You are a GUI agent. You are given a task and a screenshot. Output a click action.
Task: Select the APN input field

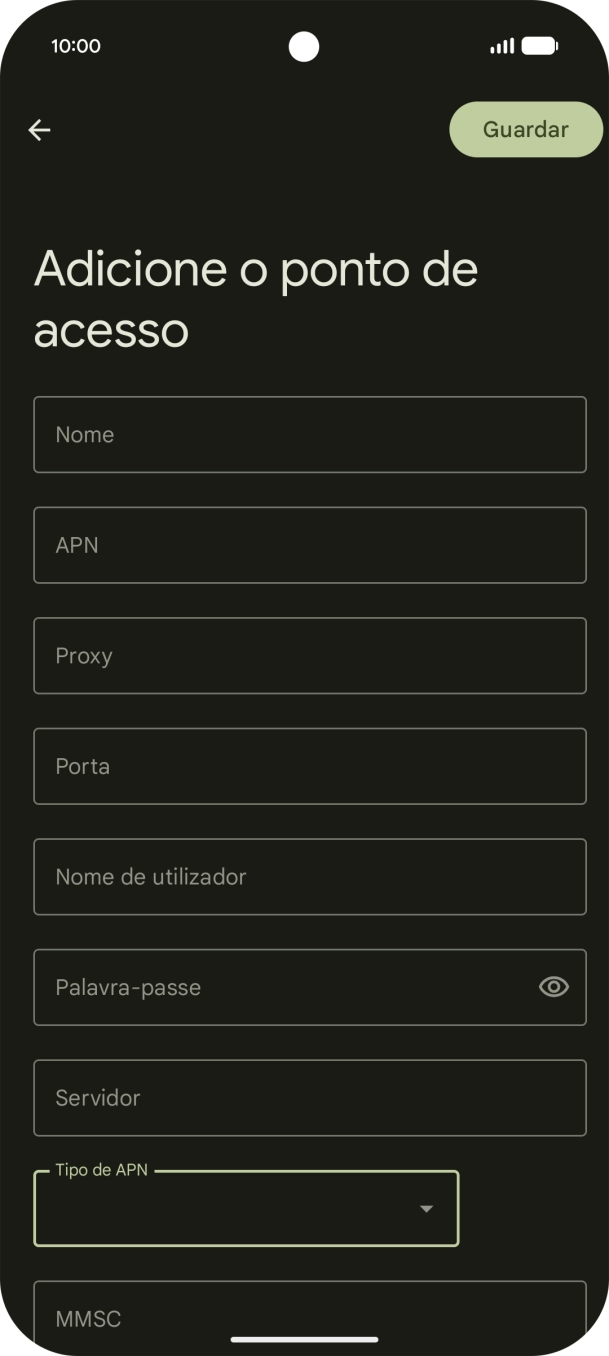pyautogui.click(x=310, y=545)
